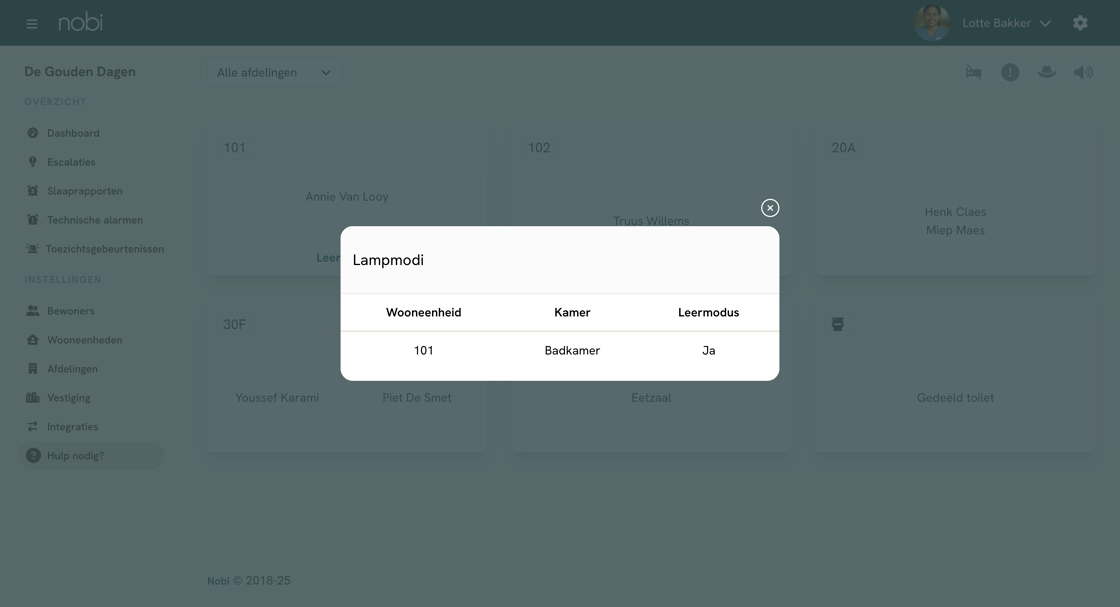Navigate to Integraties
The width and height of the screenshot is (1120, 607).
coord(72,427)
